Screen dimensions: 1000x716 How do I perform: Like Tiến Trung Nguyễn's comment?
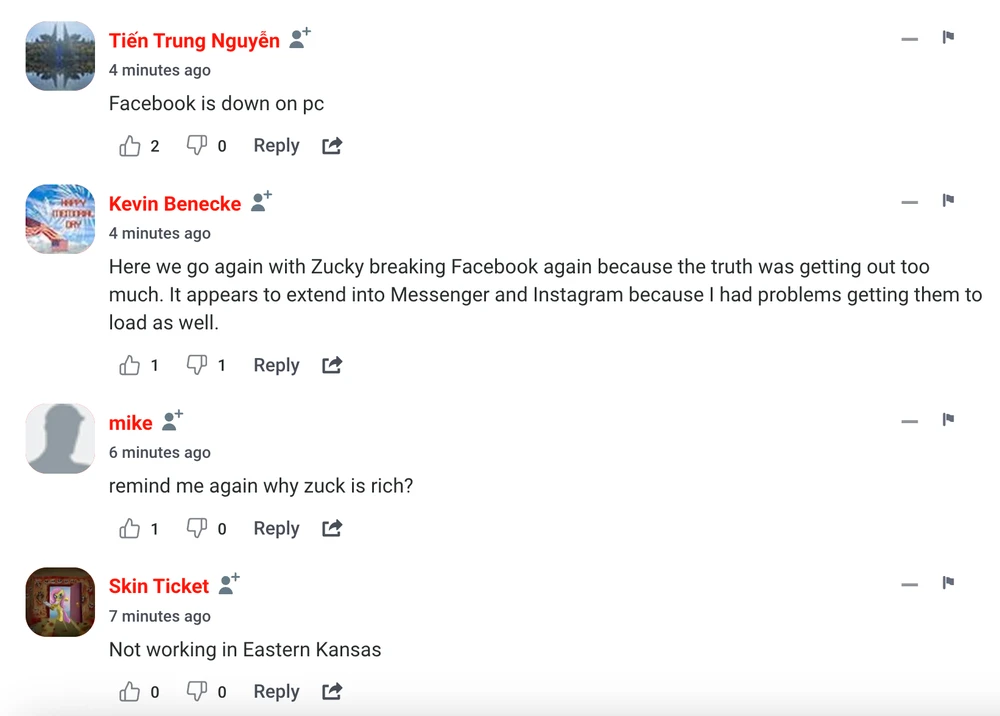(x=130, y=146)
